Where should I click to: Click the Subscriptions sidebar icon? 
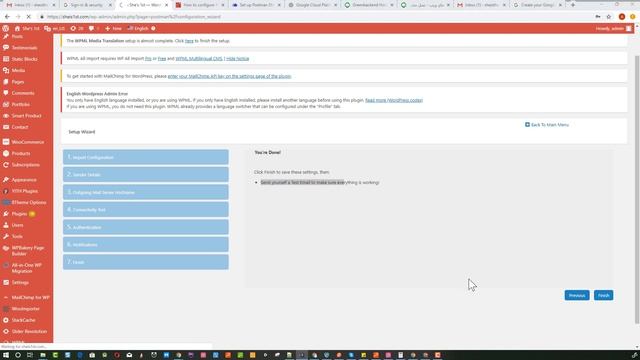tap(6, 165)
